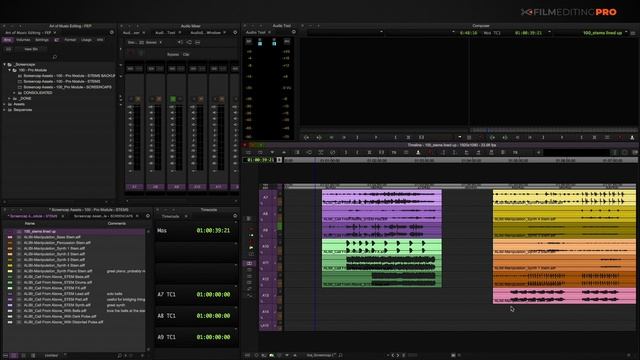This screenshot has height=360, width=640.
Task: Switch to the Format tab
Action: [x=70, y=40]
